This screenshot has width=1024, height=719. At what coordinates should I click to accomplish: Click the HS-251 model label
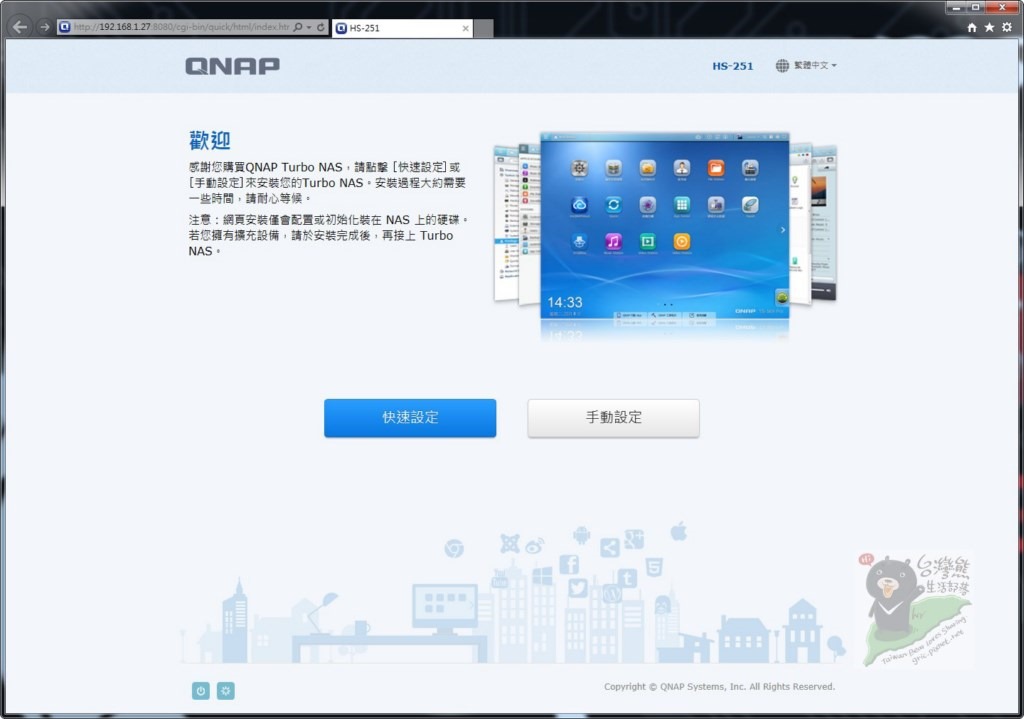(732, 66)
